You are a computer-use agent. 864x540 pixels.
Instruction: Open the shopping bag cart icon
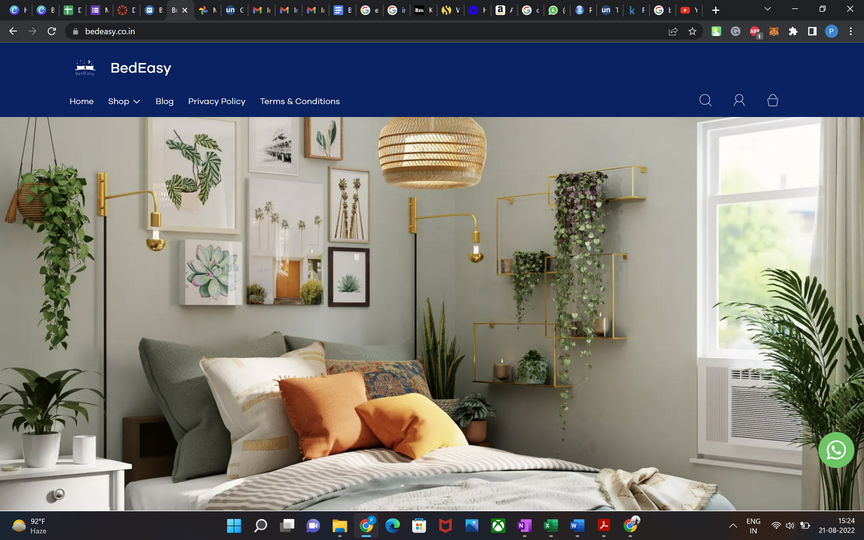773,100
